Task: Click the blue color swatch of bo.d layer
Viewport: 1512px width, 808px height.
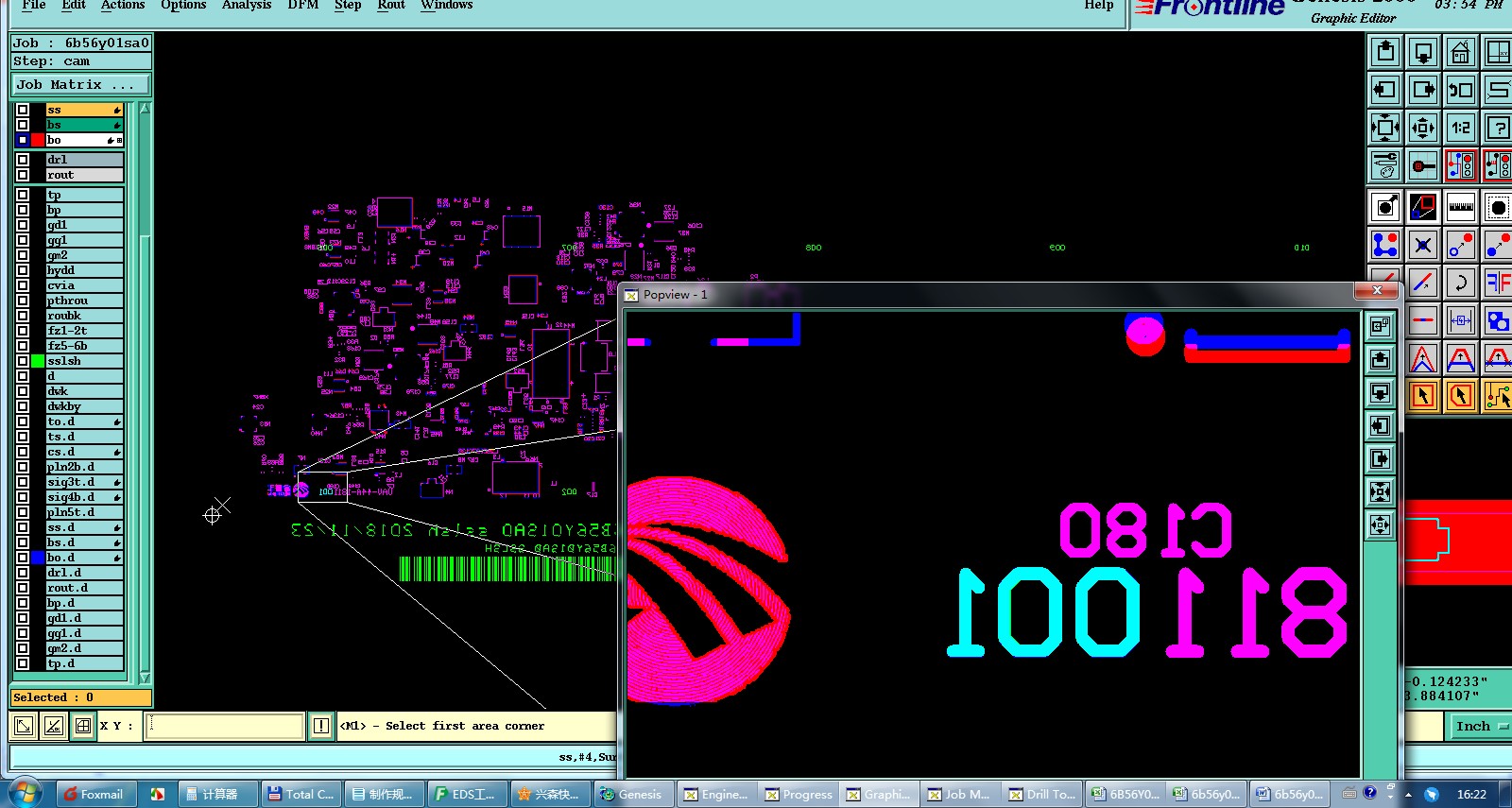Action: pos(38,558)
